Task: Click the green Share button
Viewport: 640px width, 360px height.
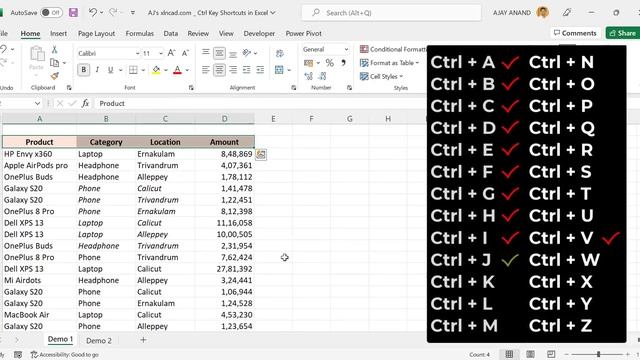Action: point(622,33)
